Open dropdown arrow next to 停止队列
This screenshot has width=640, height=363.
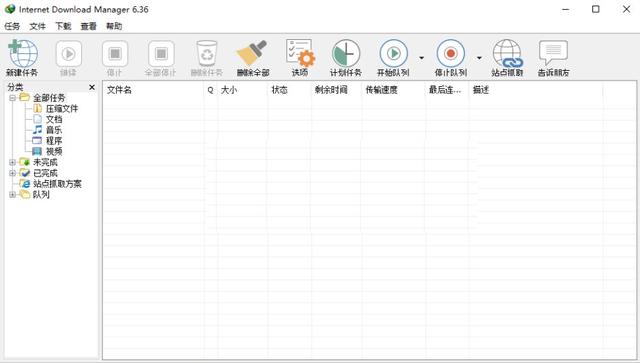[x=479, y=58]
